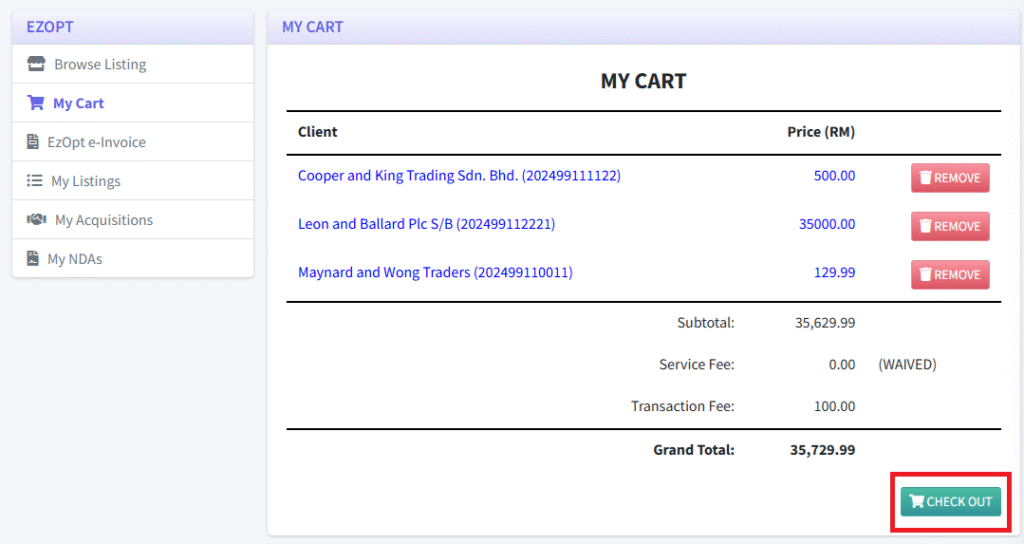This screenshot has width=1024, height=544.
Task: Select the handshake icon for My Acquisitions
Action: pos(37,220)
